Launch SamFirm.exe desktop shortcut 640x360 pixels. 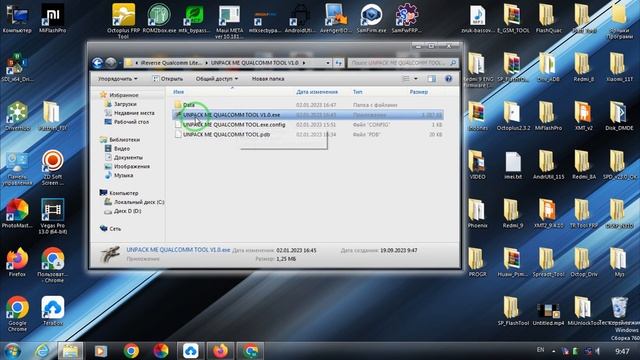tap(371, 18)
